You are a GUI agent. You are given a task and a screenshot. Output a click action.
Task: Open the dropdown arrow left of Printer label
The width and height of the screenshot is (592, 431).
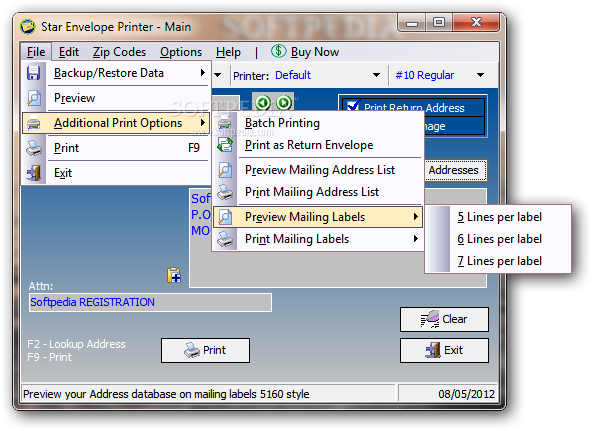[x=217, y=75]
